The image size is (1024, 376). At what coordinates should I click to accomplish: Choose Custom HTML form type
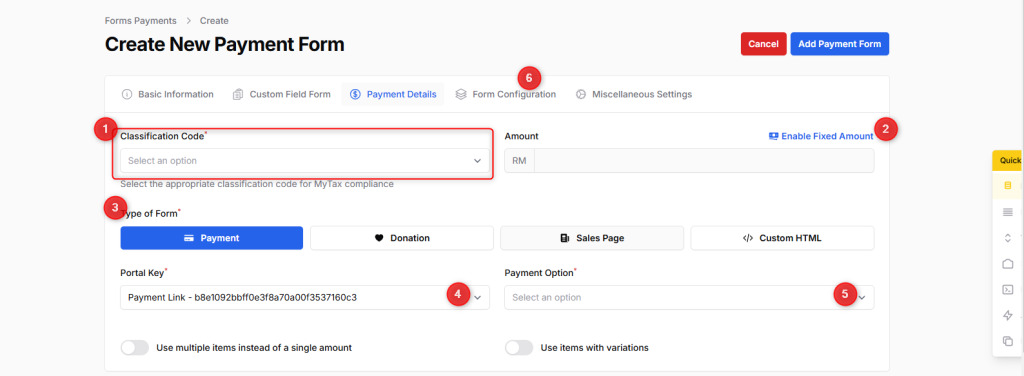pos(782,238)
